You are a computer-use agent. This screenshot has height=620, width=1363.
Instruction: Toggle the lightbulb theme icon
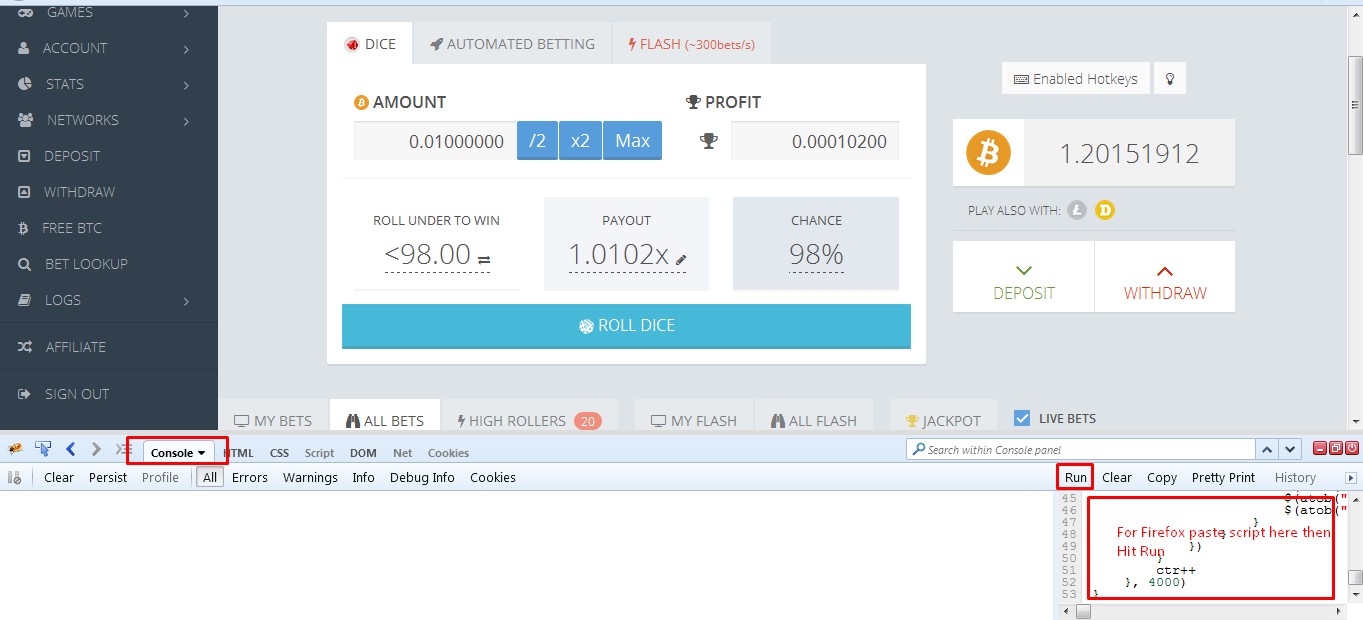tap(1169, 78)
